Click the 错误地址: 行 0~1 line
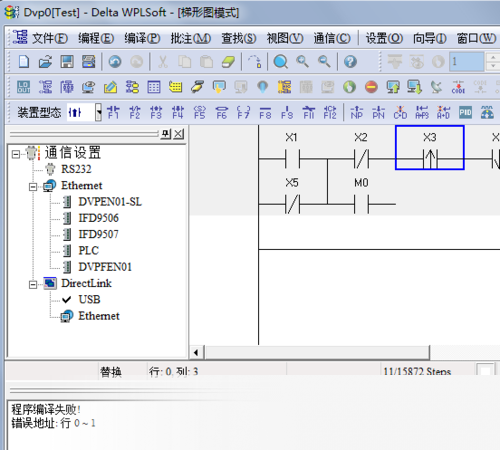 pos(54,423)
